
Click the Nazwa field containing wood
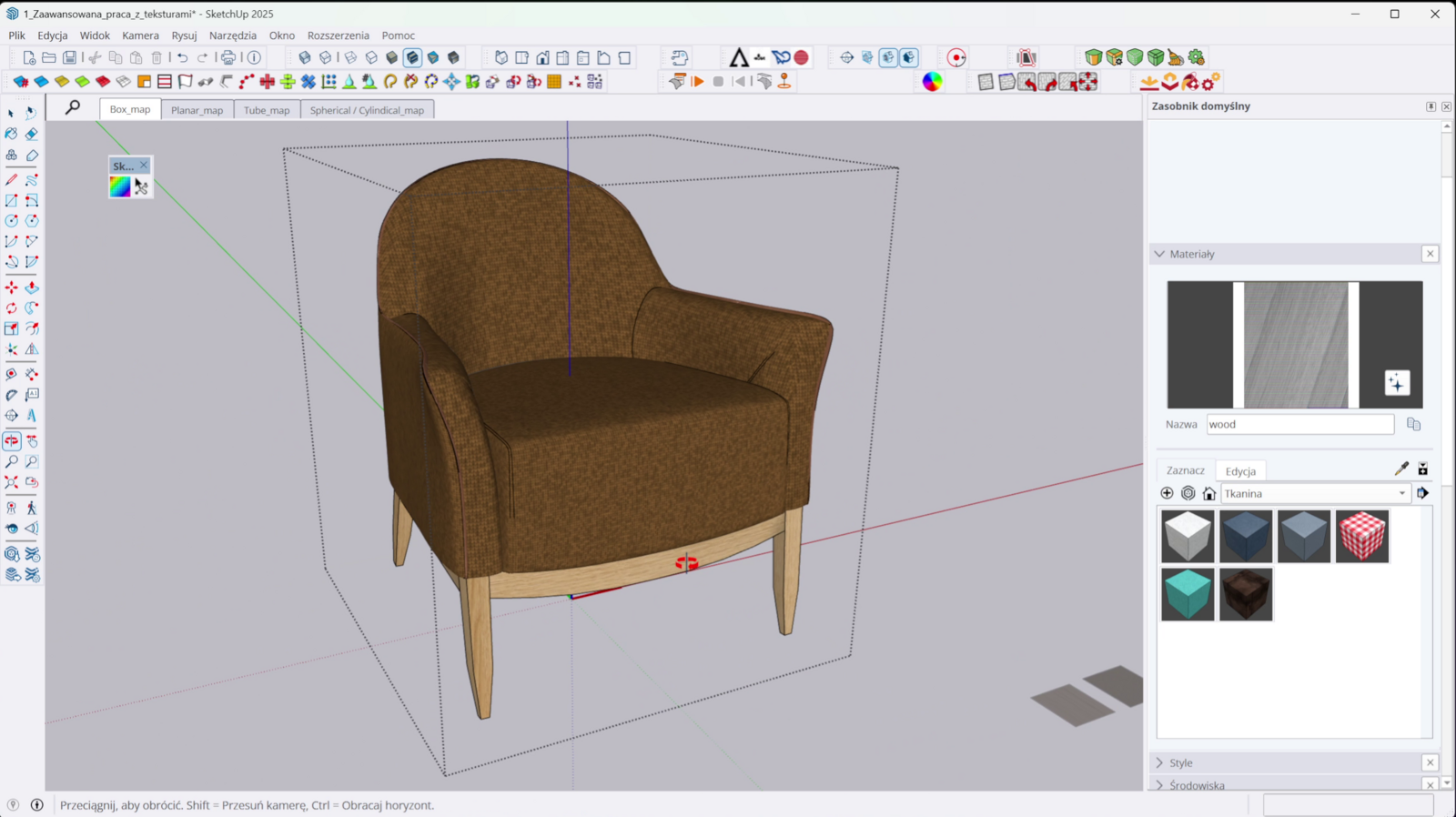[1299, 424]
